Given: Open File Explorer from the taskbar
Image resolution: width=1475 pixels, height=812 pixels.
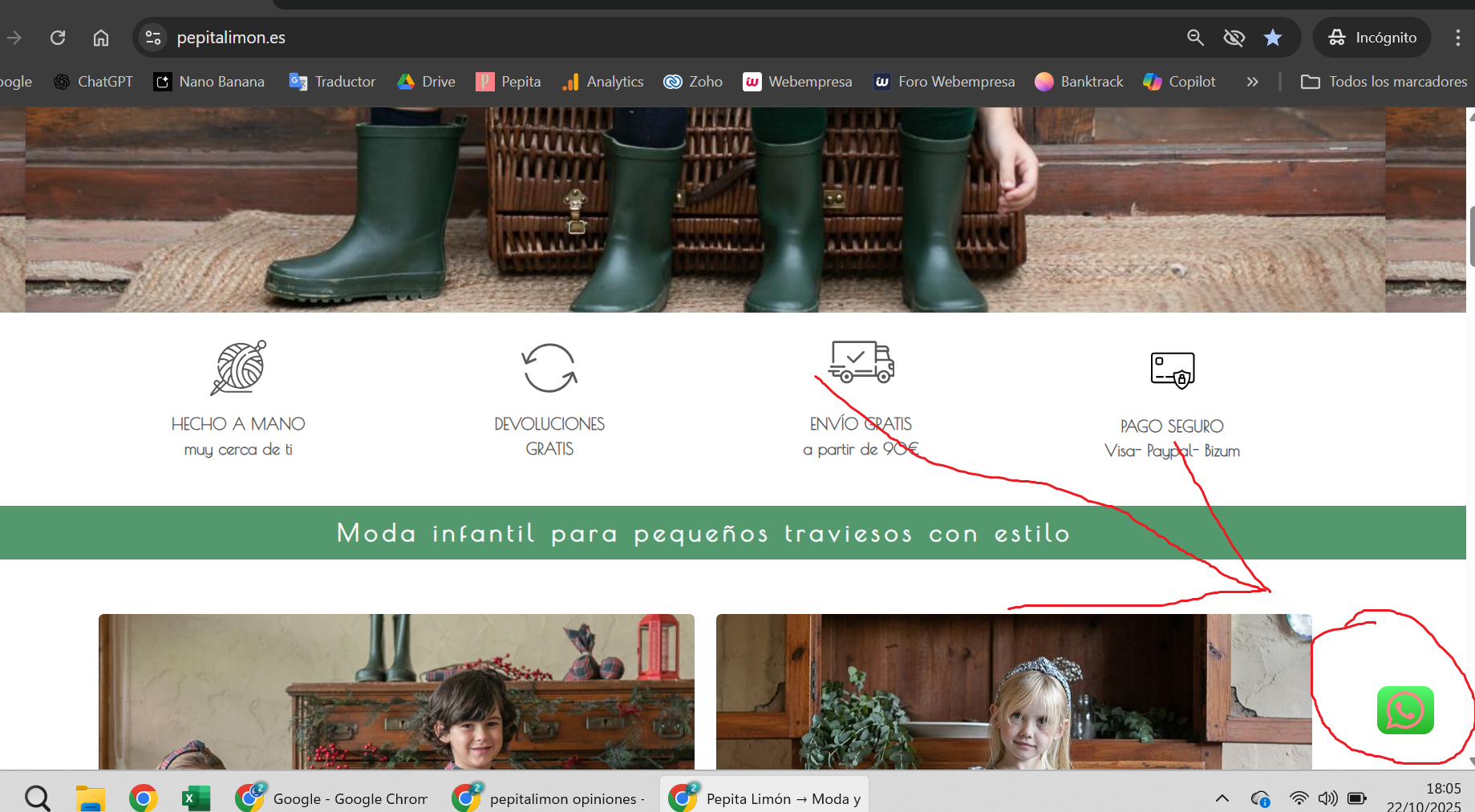Looking at the screenshot, I should pos(91,798).
